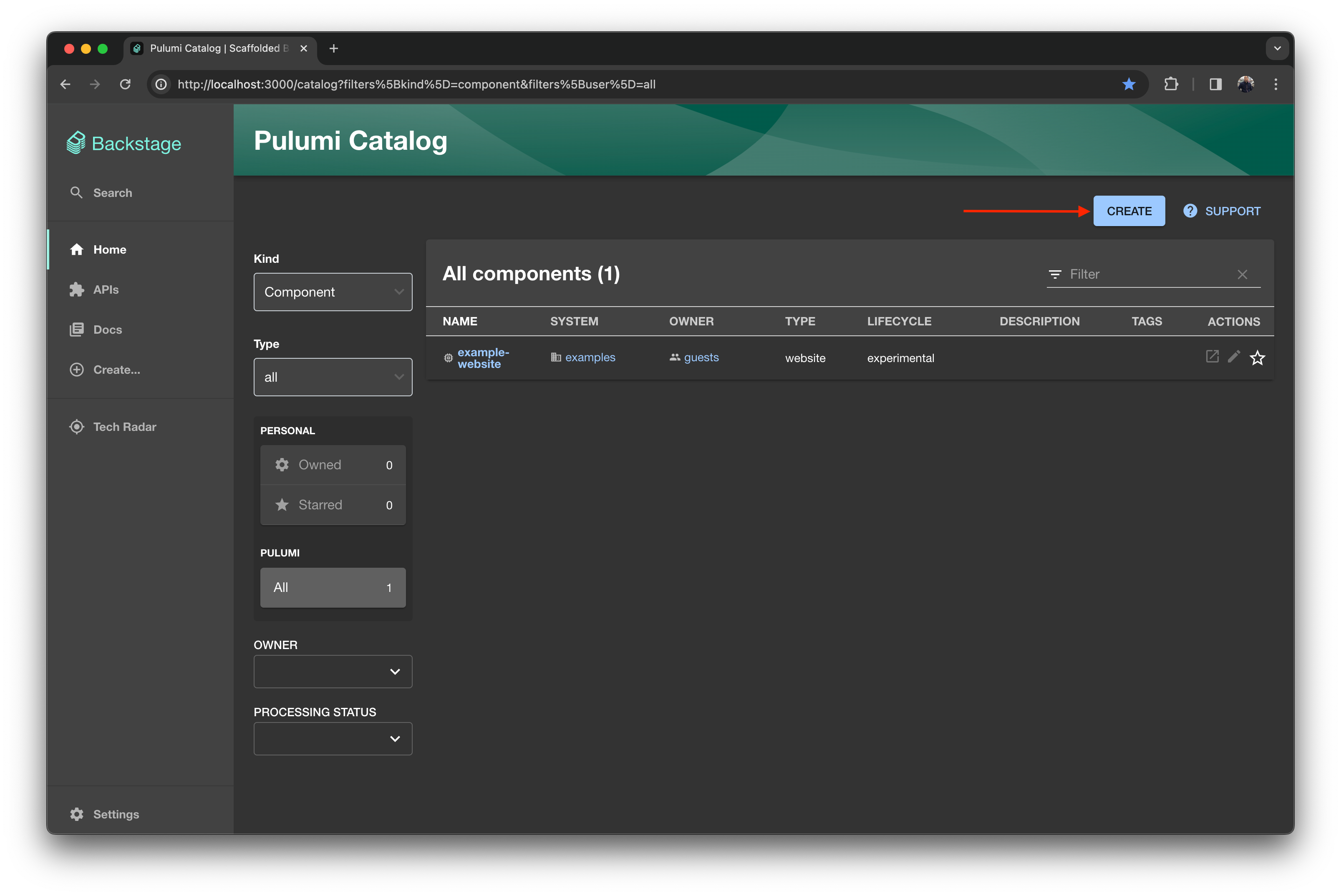The image size is (1341, 896).
Task: Click the All components (1) heading
Action: 531,274
